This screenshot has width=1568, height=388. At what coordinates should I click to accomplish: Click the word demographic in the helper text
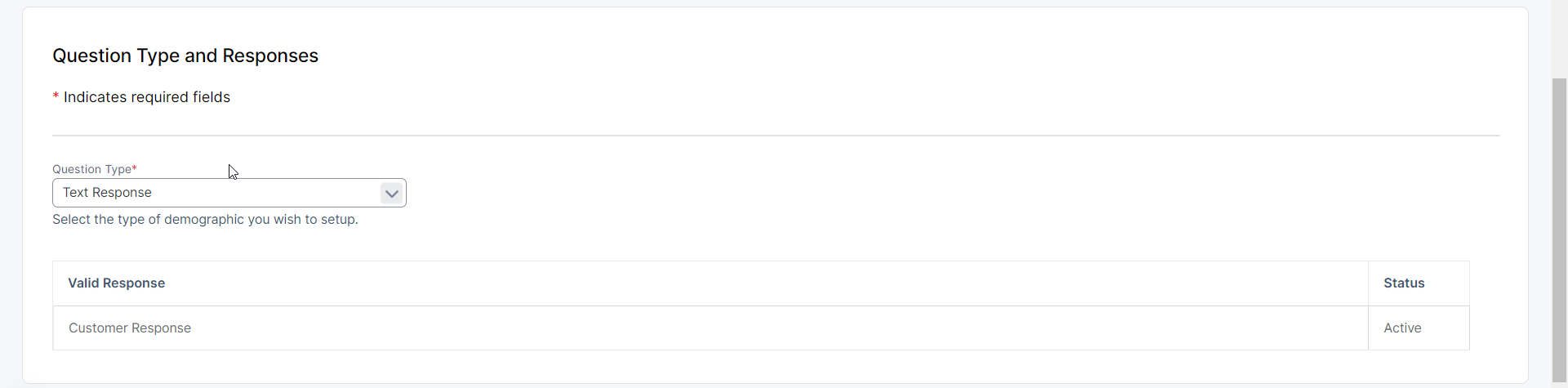(x=203, y=220)
